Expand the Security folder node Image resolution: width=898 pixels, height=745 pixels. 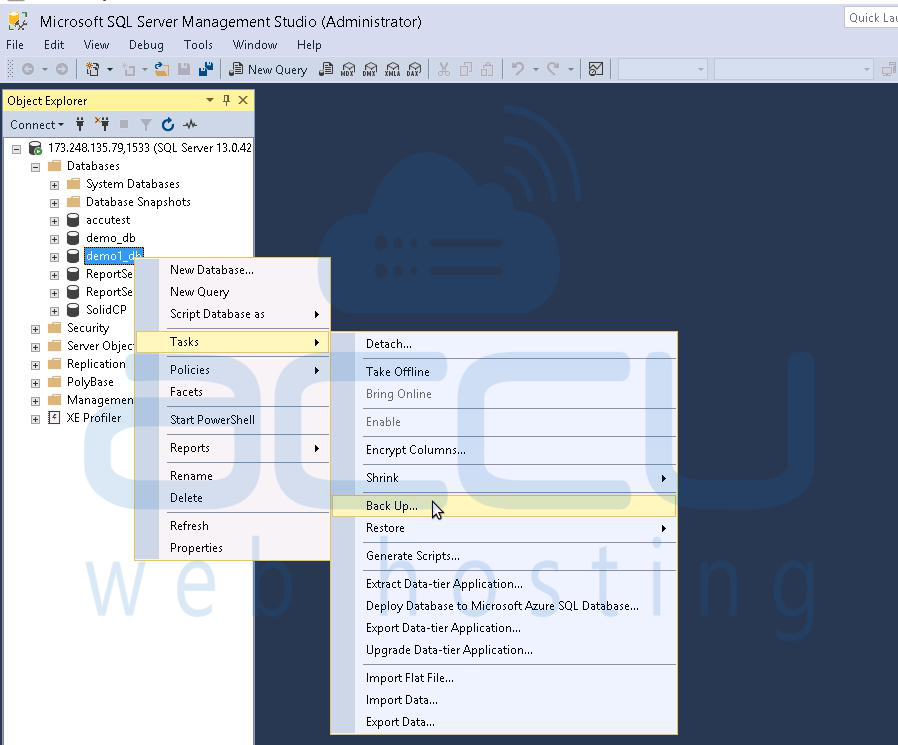(36, 329)
